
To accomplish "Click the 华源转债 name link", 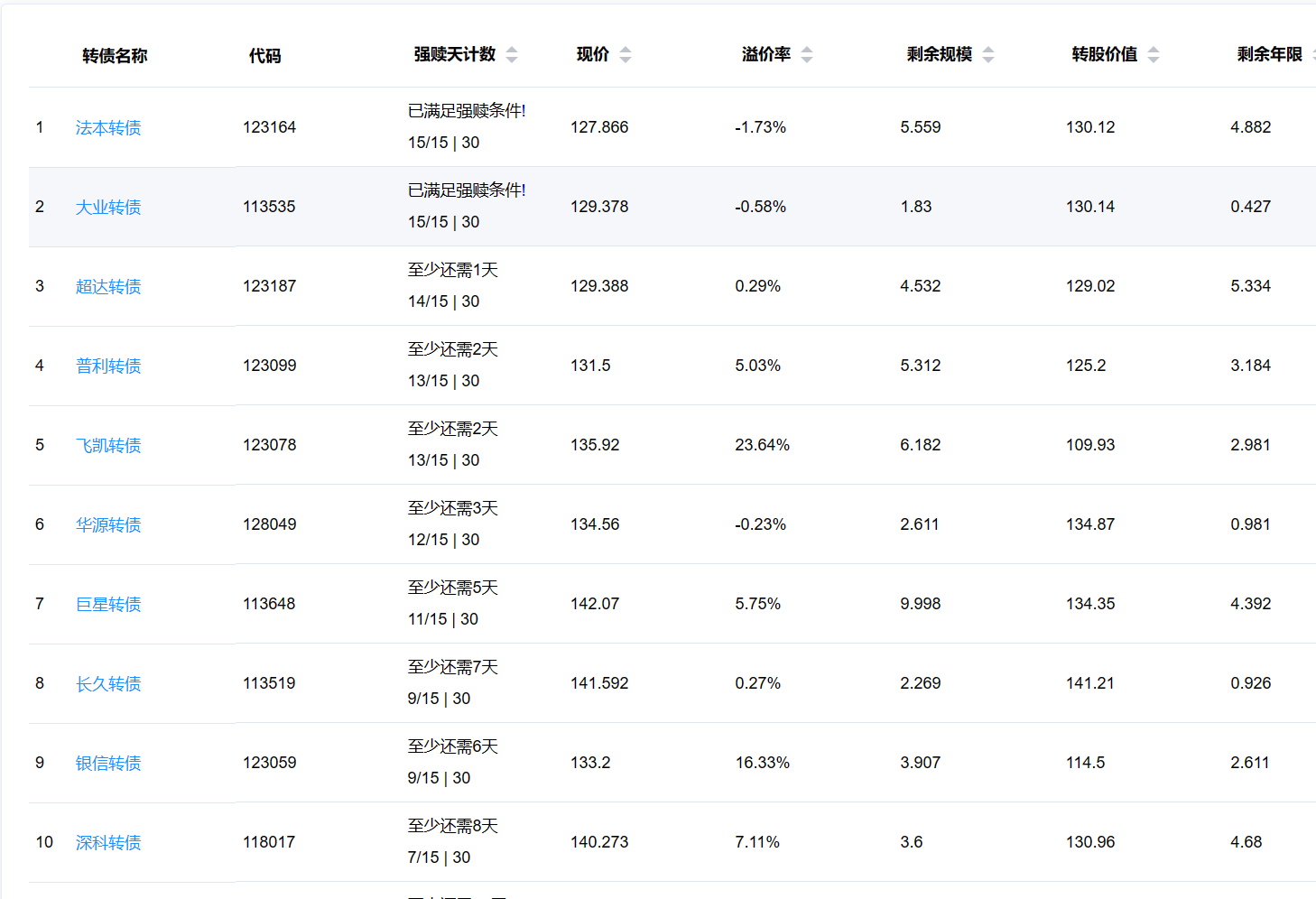I will point(108,525).
